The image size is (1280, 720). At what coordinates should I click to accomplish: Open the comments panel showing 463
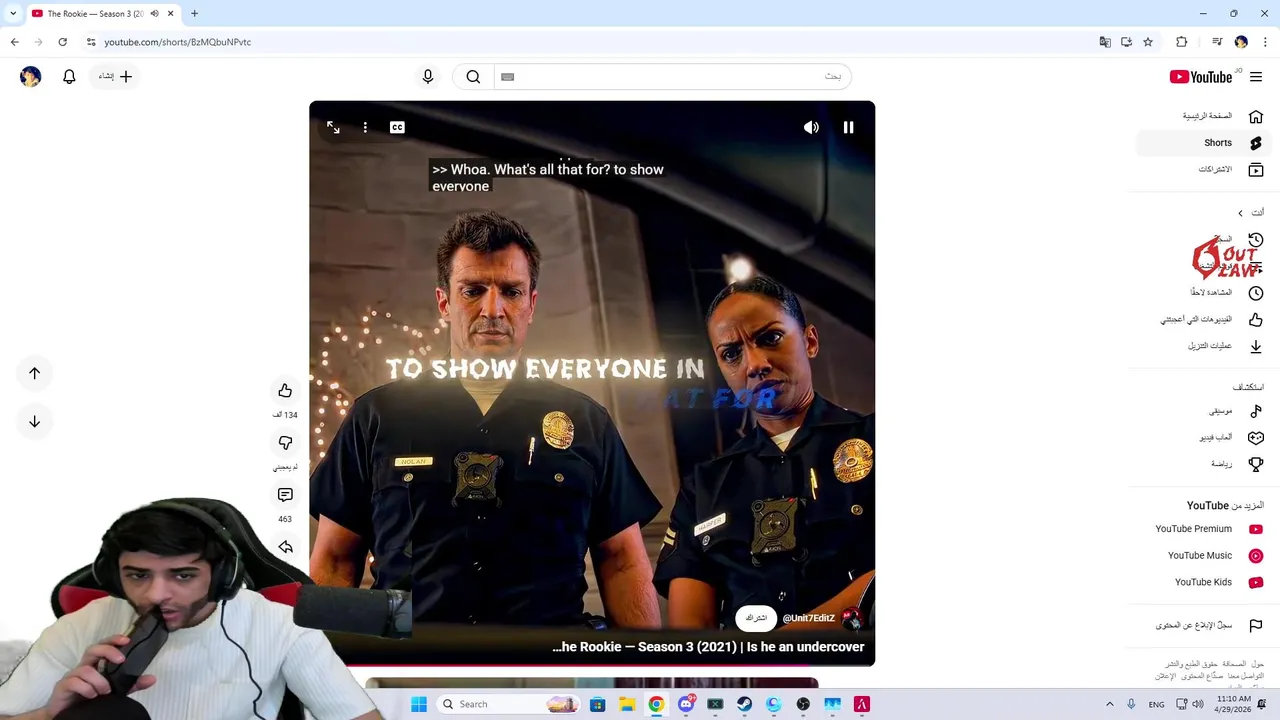[x=285, y=495]
